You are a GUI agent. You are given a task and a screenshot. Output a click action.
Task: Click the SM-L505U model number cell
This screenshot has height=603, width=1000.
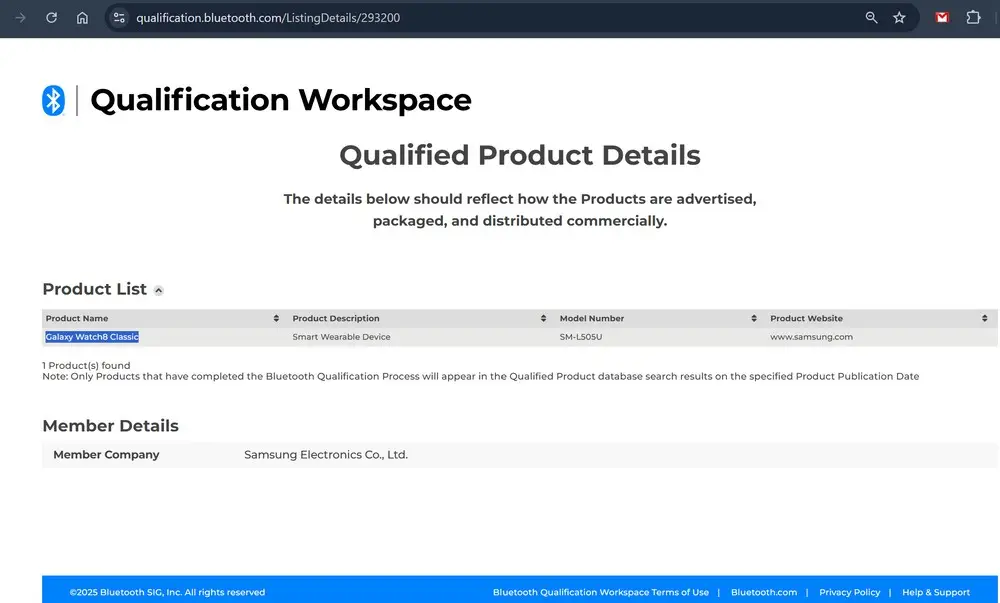(x=580, y=337)
